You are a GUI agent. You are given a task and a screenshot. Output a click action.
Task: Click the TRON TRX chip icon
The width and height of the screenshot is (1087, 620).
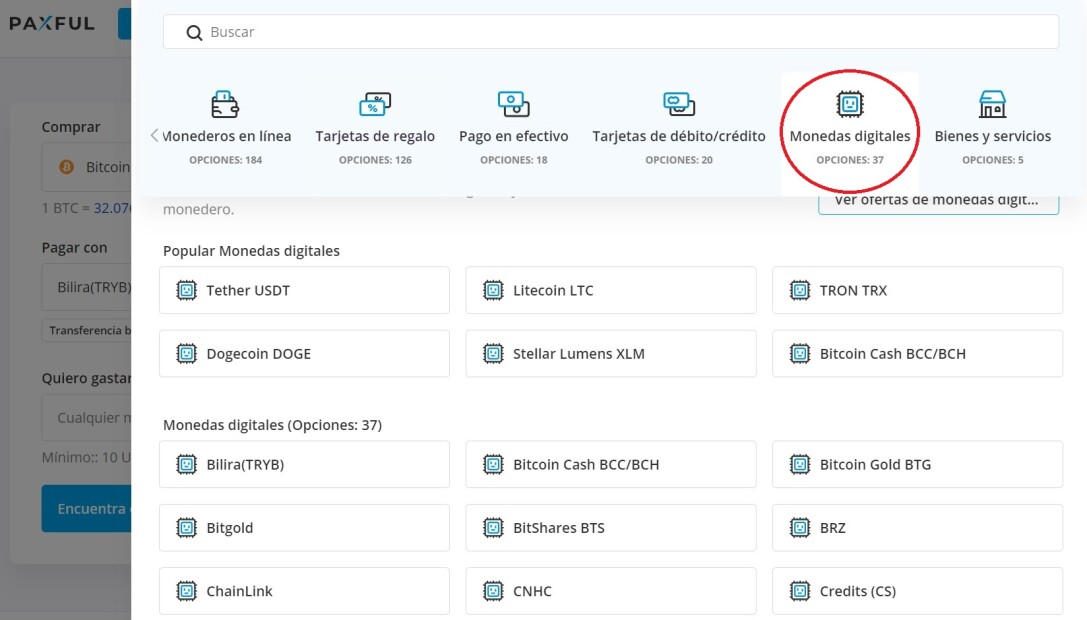coord(800,291)
